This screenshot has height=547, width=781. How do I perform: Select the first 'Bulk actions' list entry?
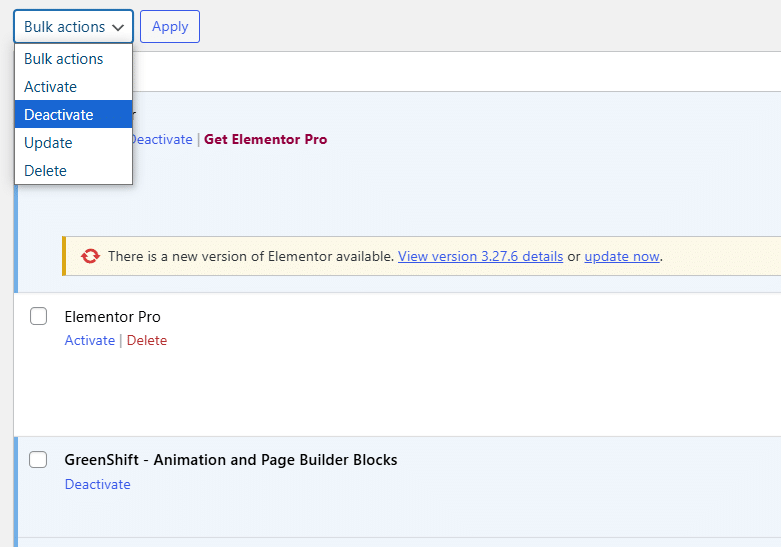(63, 59)
